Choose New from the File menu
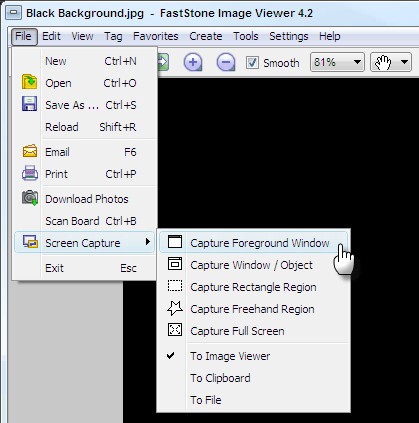Viewport: 419px width, 423px height. (x=84, y=61)
